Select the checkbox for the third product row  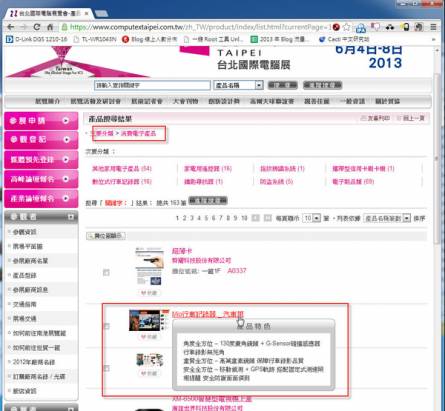[106, 368]
